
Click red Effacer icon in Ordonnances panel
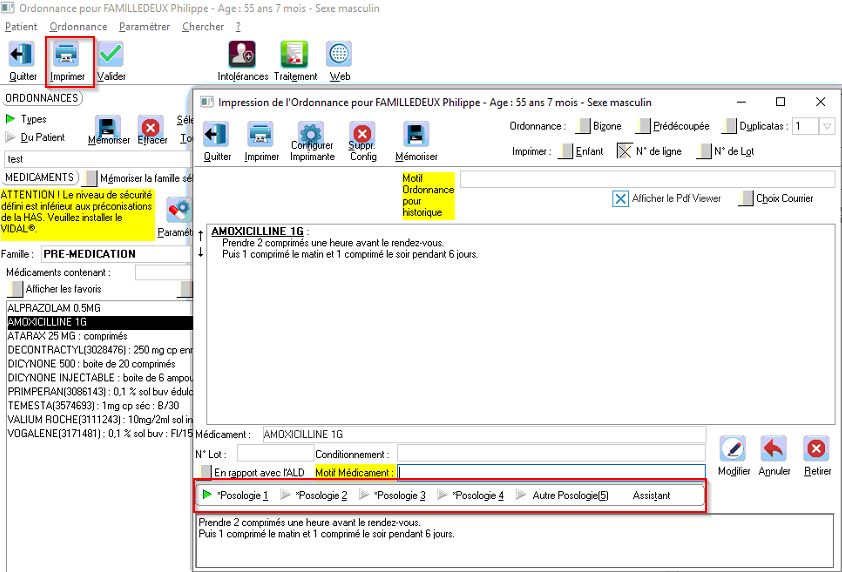[x=151, y=127]
